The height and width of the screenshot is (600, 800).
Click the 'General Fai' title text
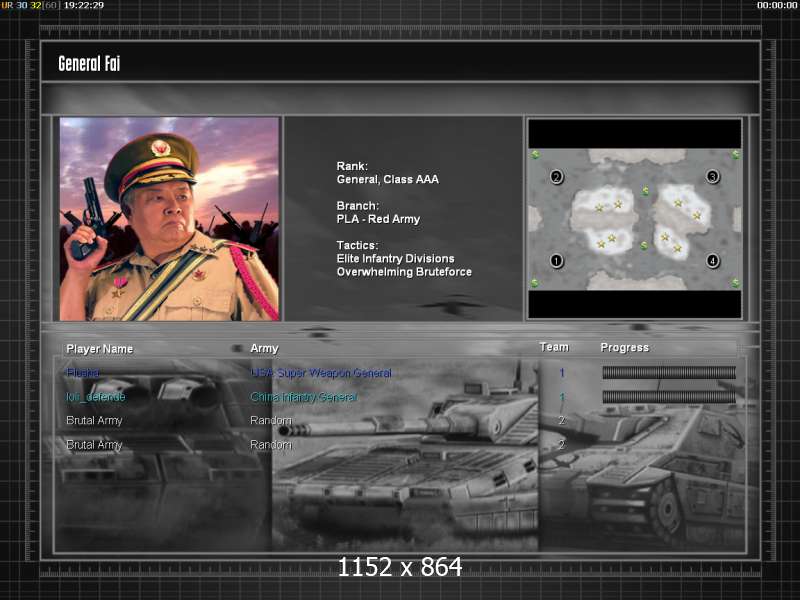(x=89, y=64)
